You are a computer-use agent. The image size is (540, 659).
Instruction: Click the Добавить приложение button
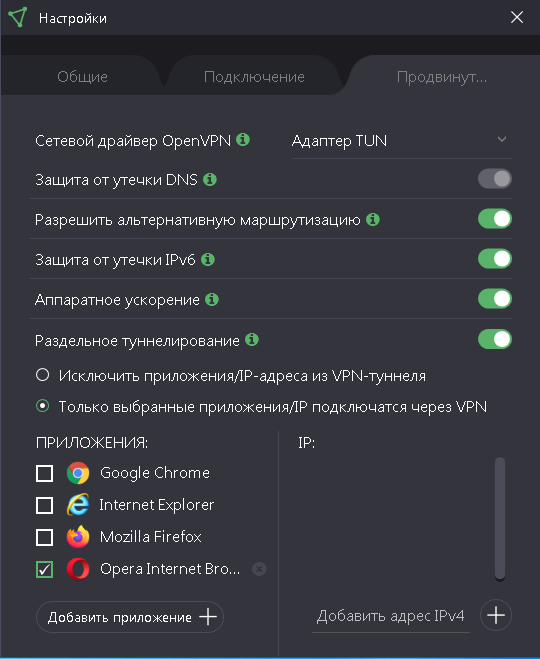[x=130, y=617]
